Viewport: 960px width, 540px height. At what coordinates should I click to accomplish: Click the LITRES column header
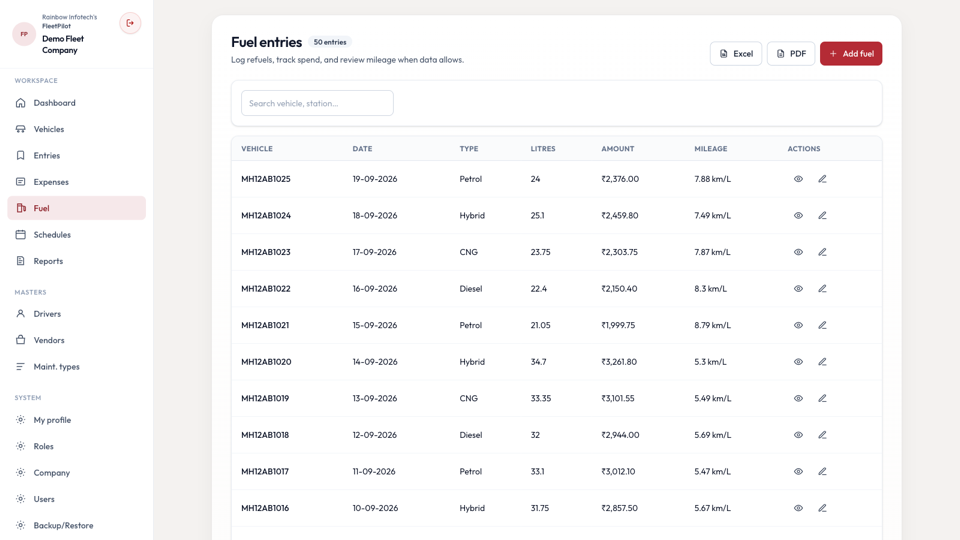click(x=543, y=149)
